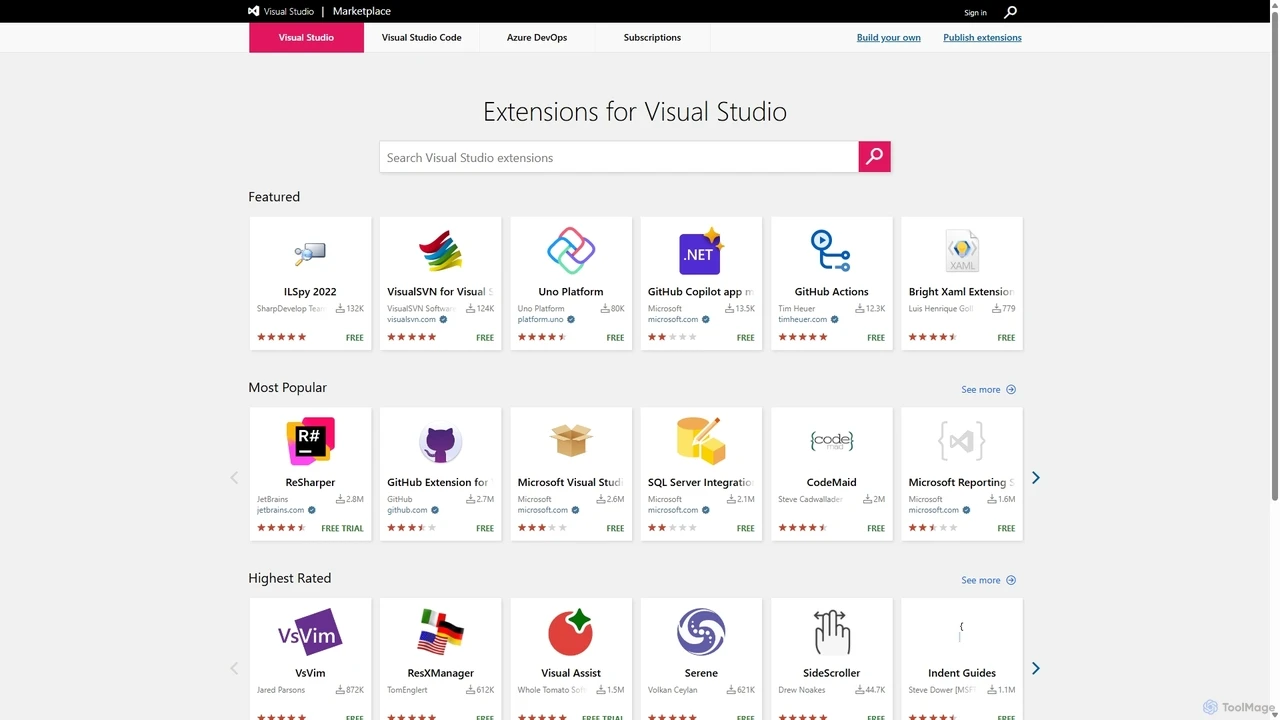Click the SideScroller title

(831, 673)
